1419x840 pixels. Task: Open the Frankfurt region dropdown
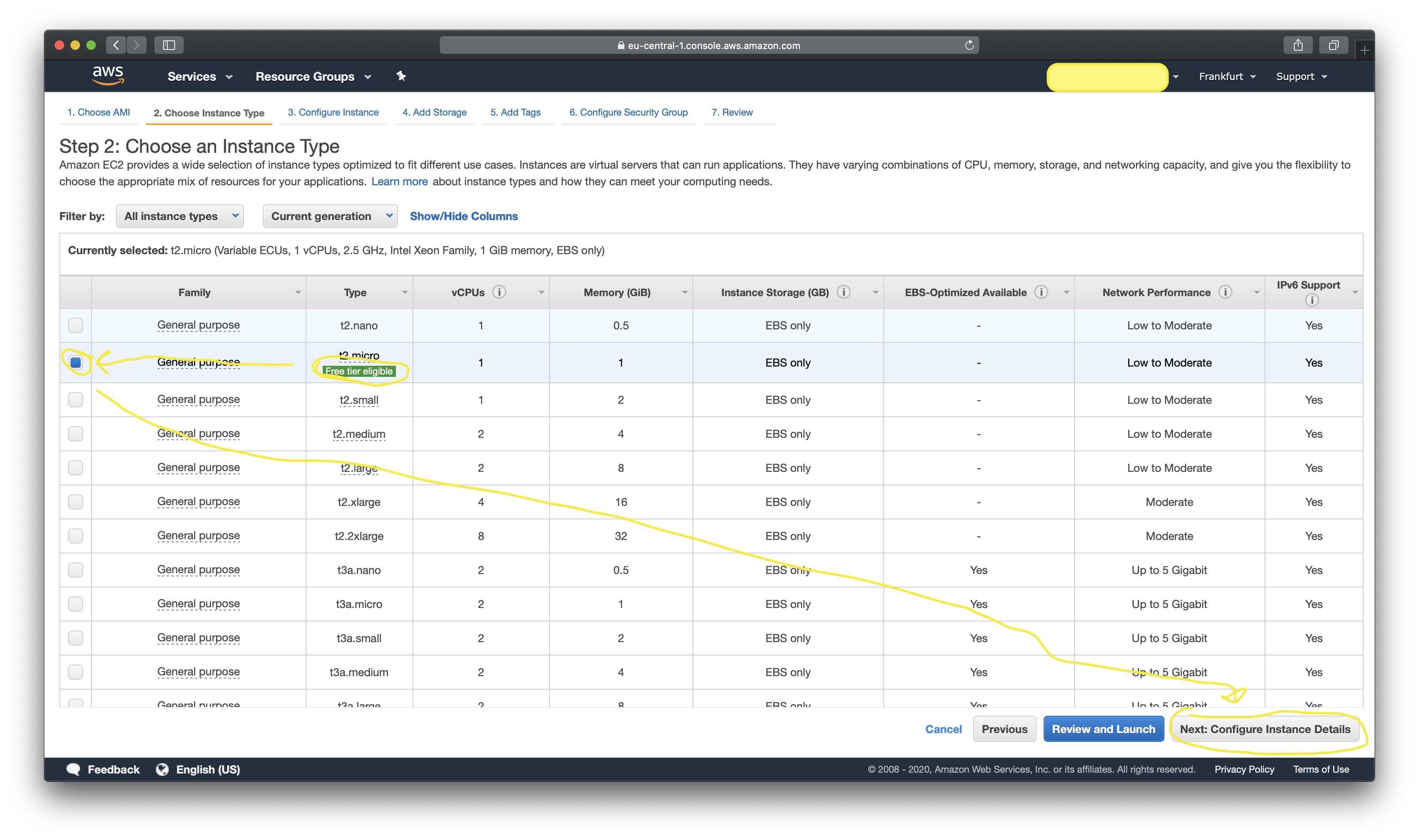(1227, 76)
